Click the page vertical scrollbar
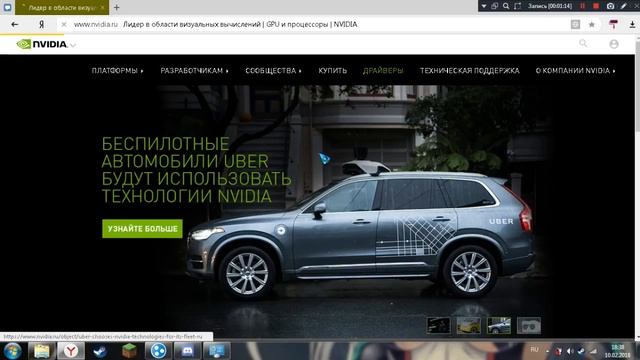 click(637, 187)
